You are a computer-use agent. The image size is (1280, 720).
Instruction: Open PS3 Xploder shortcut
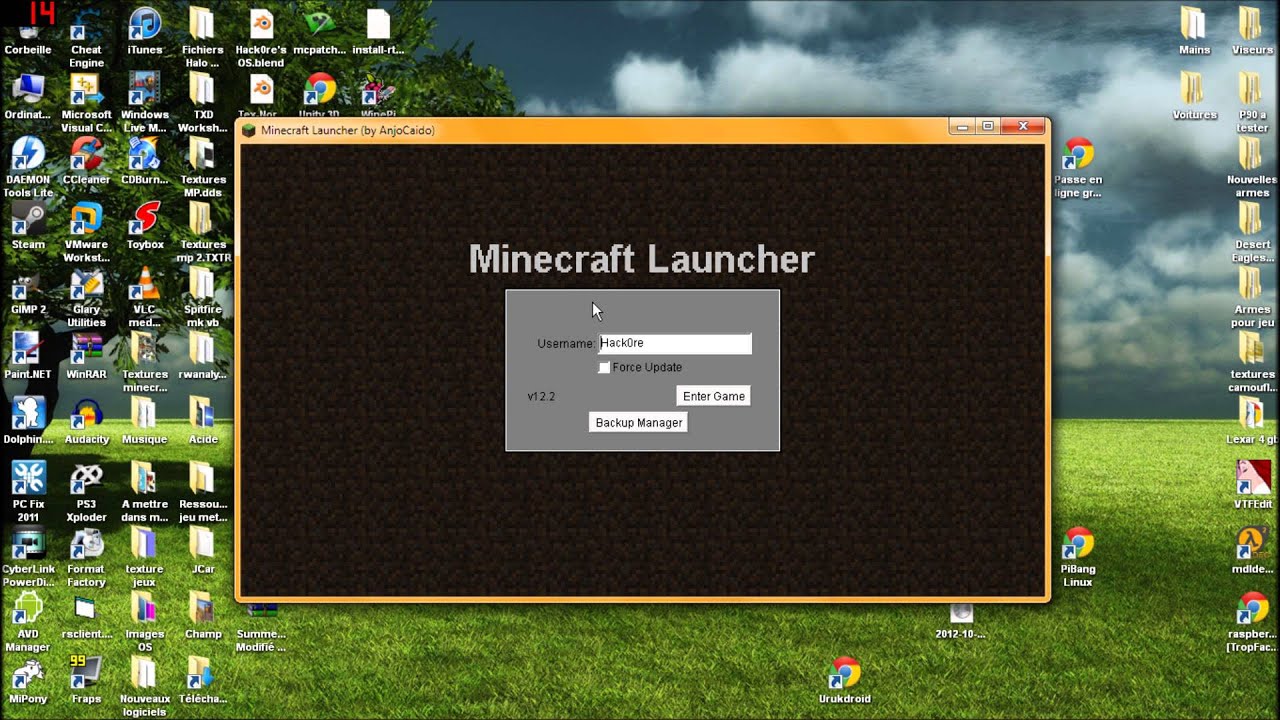[86, 492]
